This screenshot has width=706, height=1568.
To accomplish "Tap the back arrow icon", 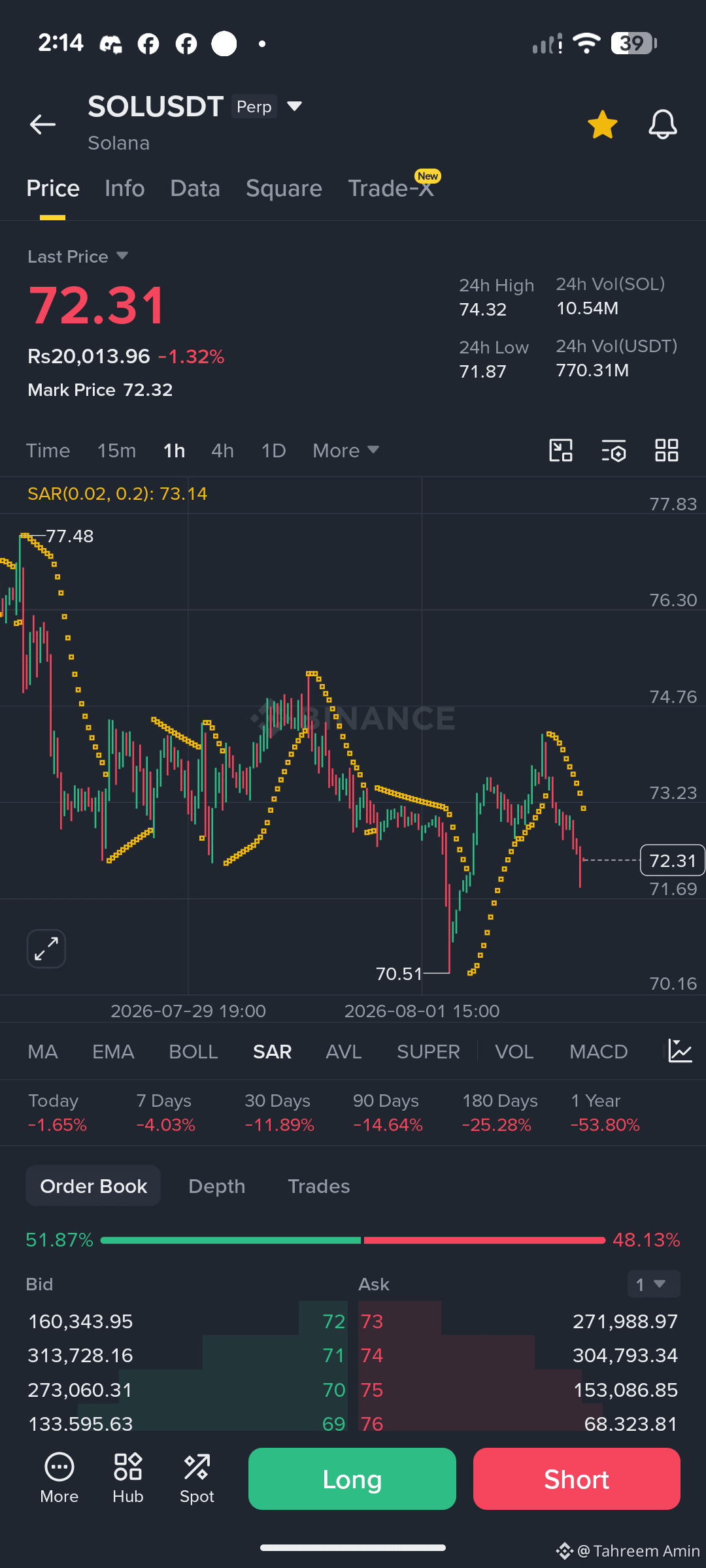I will (42, 124).
